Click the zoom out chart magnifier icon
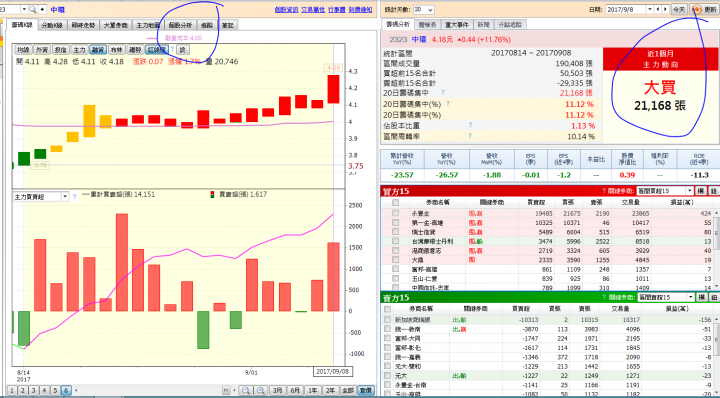This screenshot has height=398, width=720. 246,390
